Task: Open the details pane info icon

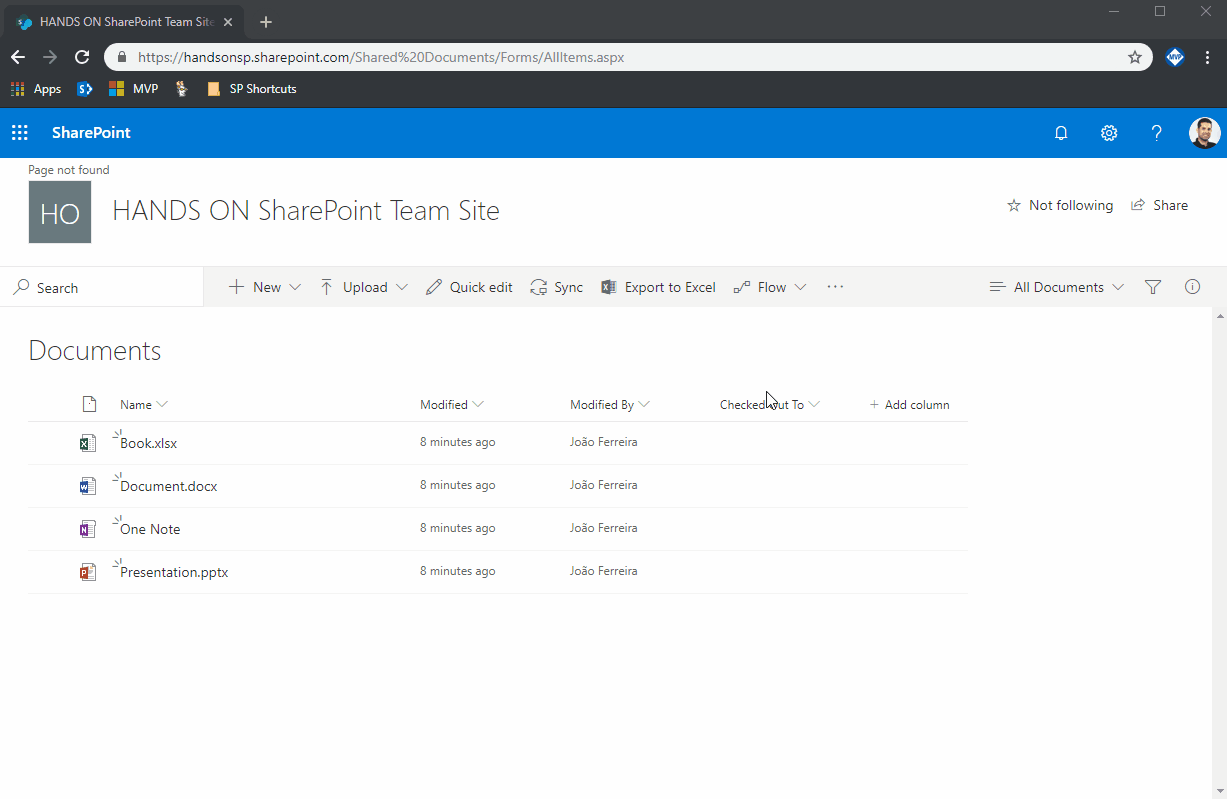Action: pyautogui.click(x=1192, y=287)
